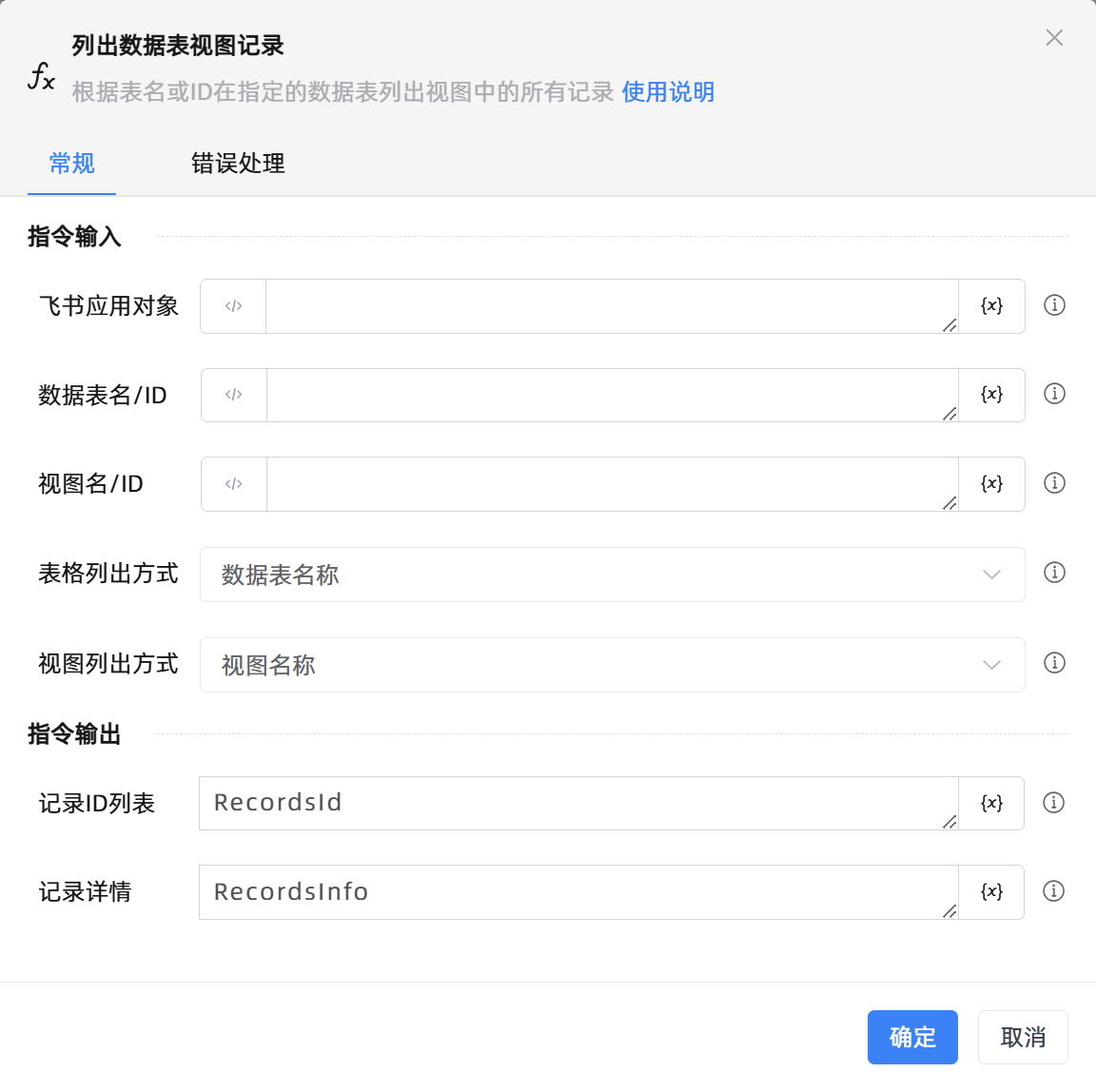The image size is (1096, 1092).
Task: Open the 使用说明 help link
Action: point(668,91)
